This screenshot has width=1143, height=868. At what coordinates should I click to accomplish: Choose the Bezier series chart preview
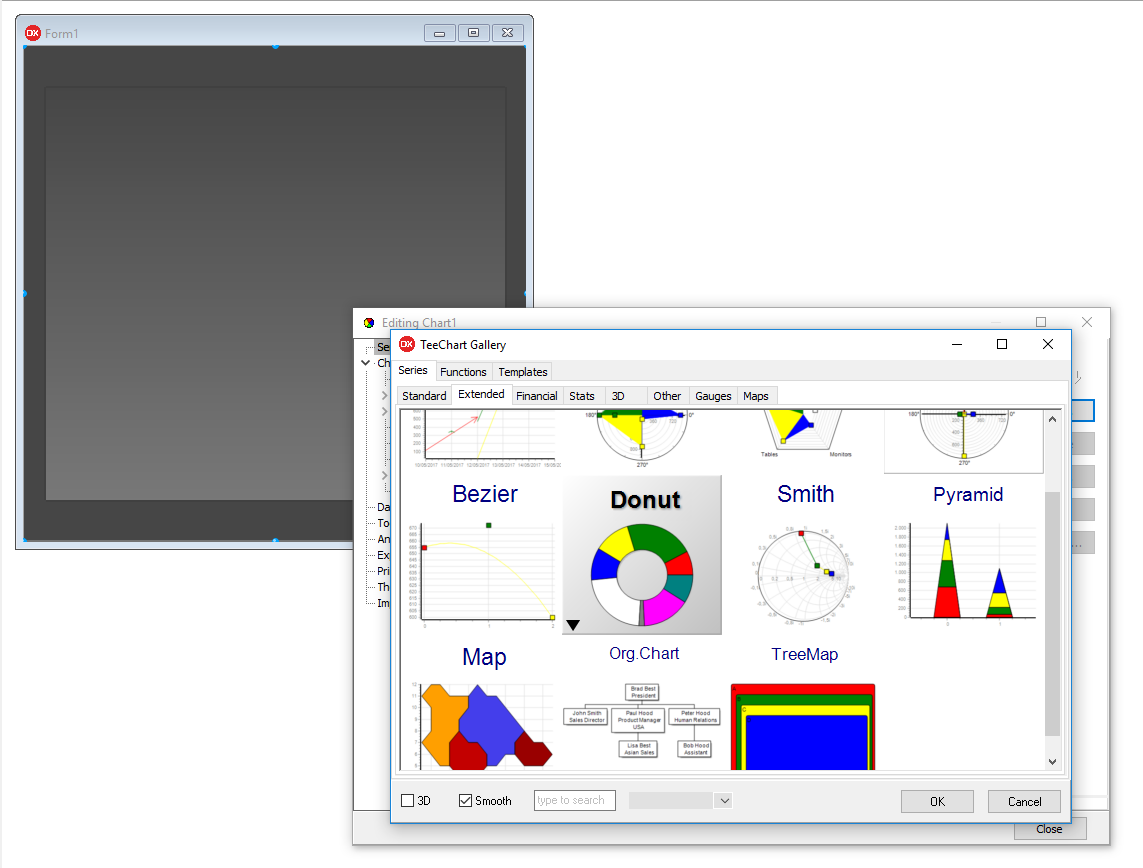coord(486,570)
